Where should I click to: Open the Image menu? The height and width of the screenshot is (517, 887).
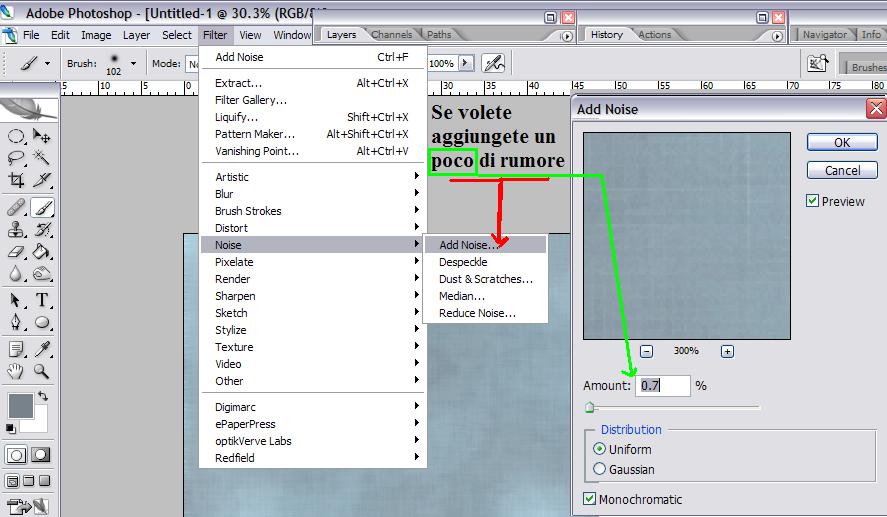coord(96,35)
